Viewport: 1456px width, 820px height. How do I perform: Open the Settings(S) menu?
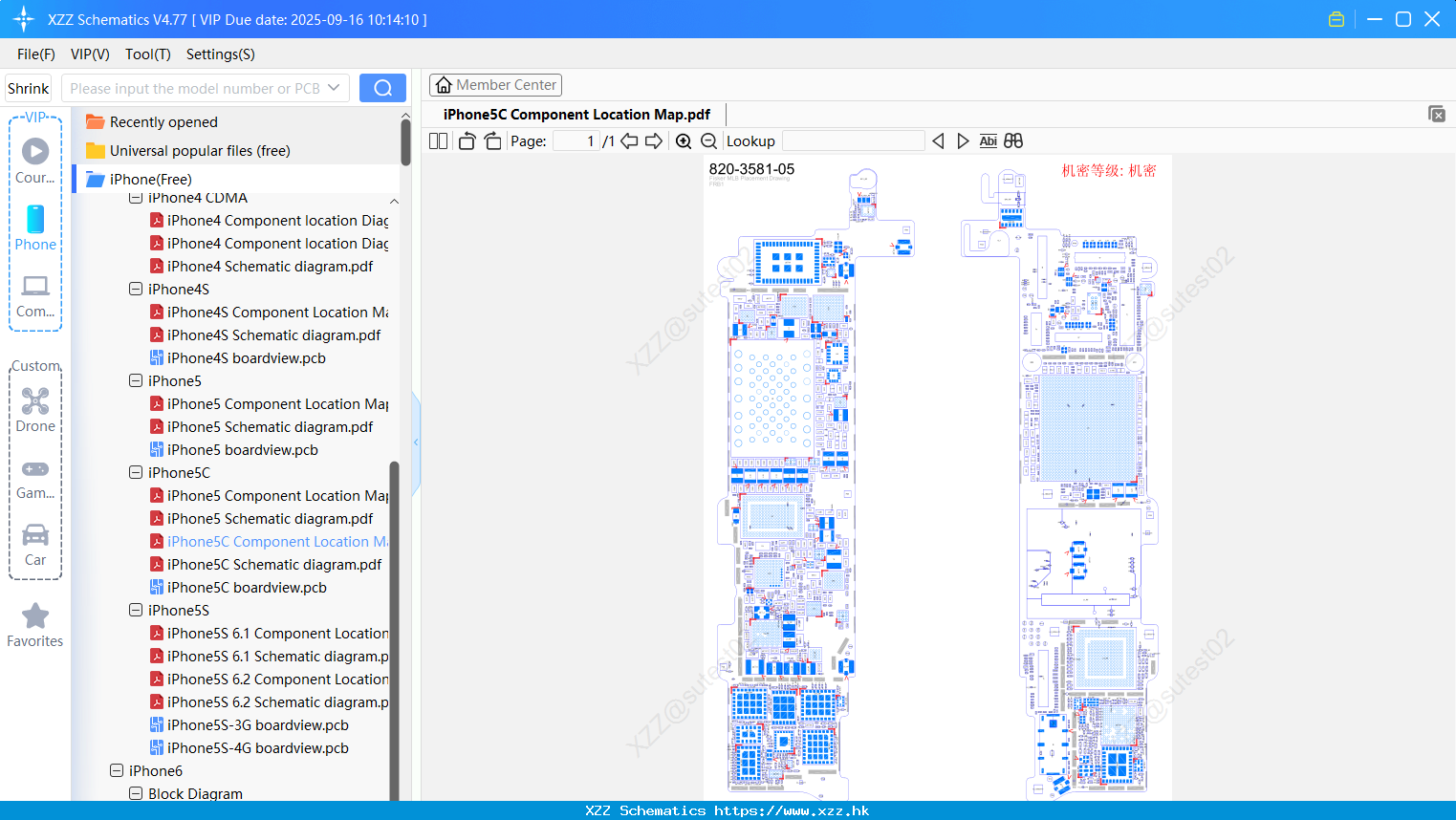(221, 54)
